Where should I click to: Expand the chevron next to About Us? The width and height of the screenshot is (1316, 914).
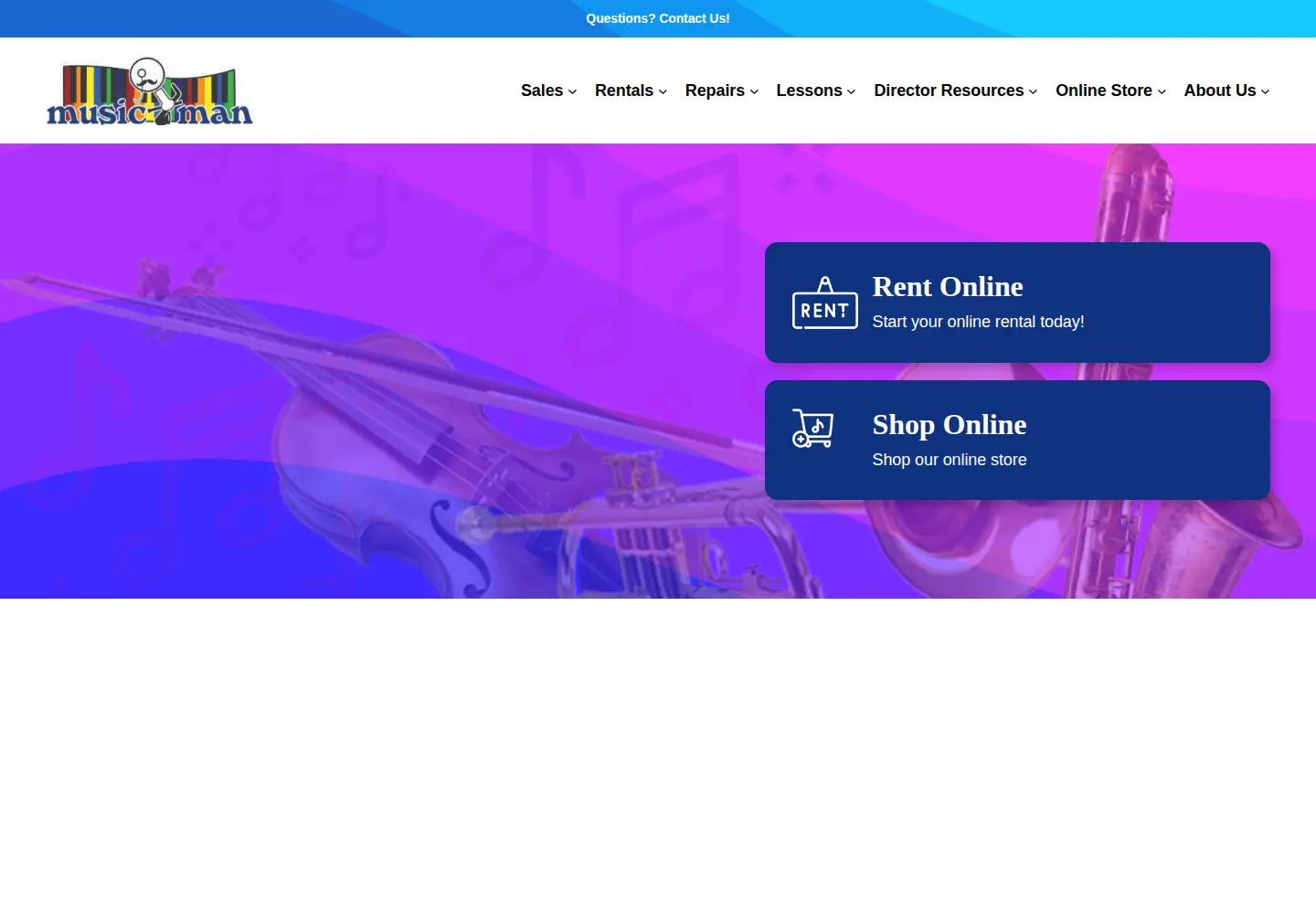(1265, 91)
